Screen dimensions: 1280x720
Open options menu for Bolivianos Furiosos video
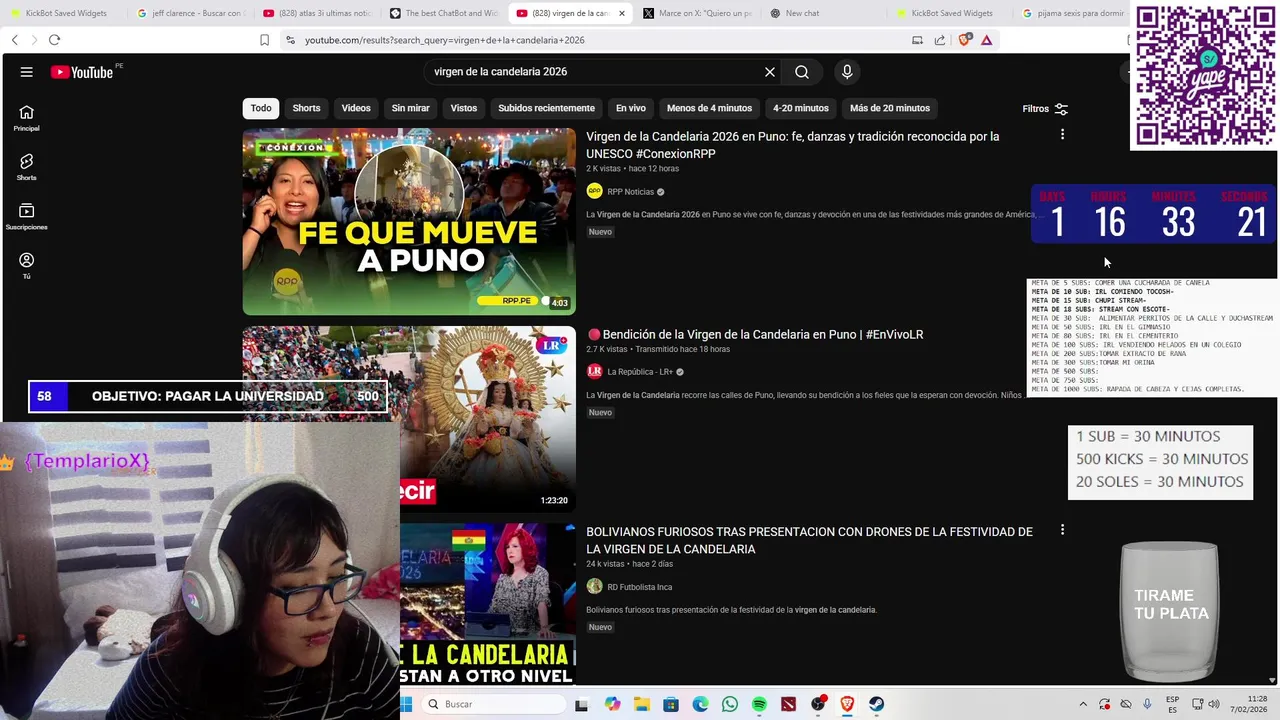click(1062, 530)
